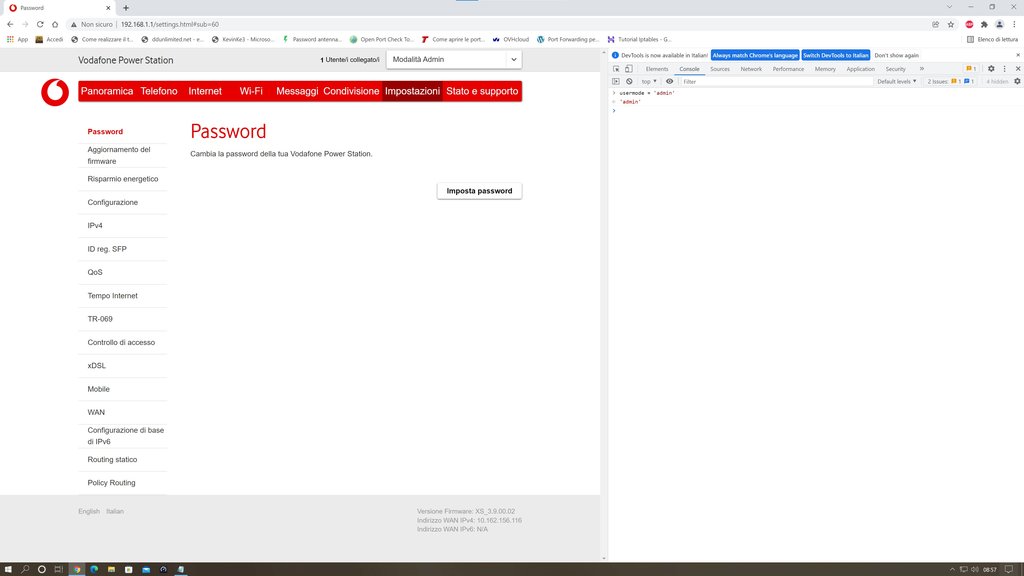Open the browser home page

[x=55, y=24]
